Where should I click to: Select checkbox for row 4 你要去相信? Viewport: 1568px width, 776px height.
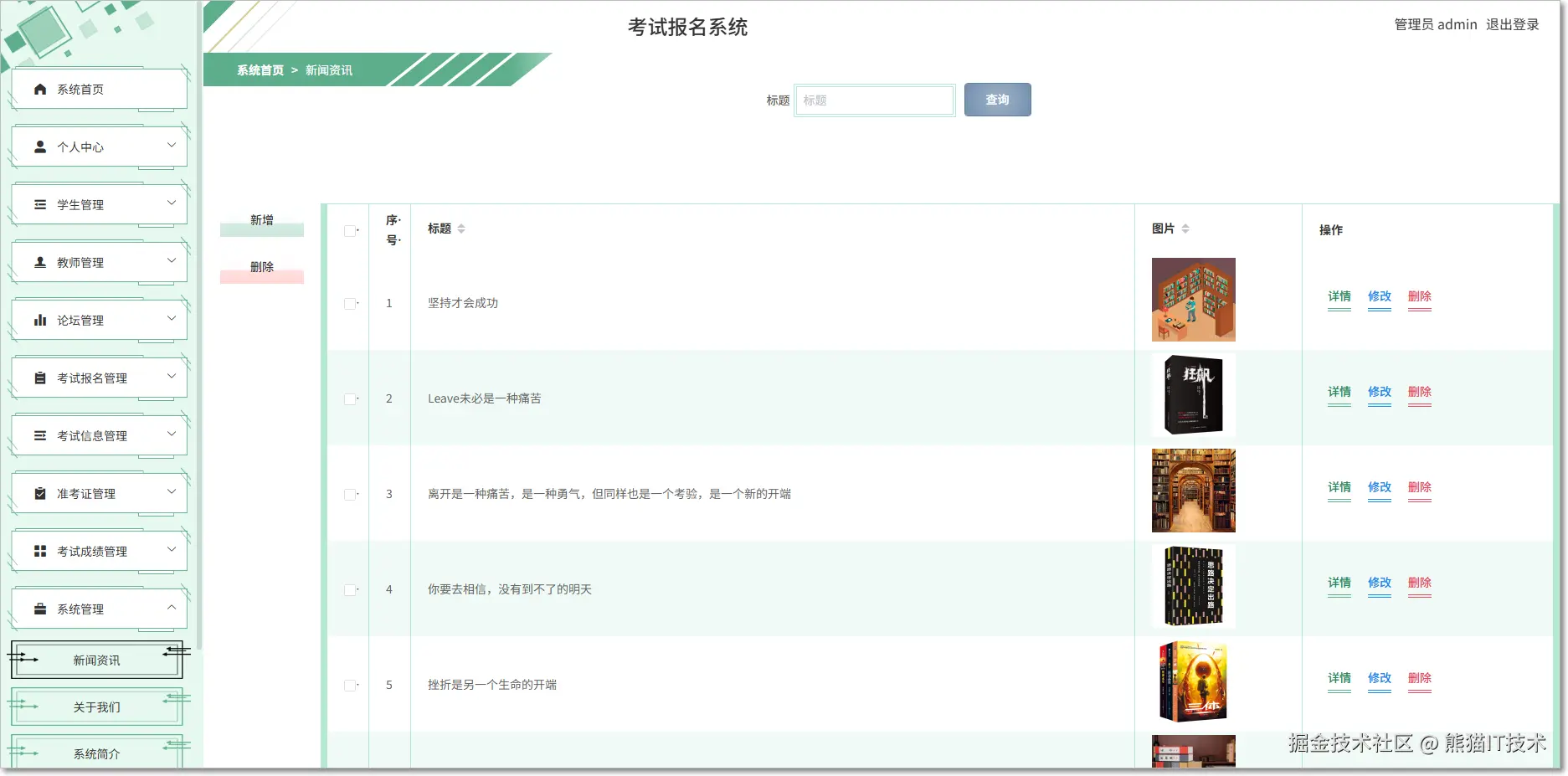[350, 590]
